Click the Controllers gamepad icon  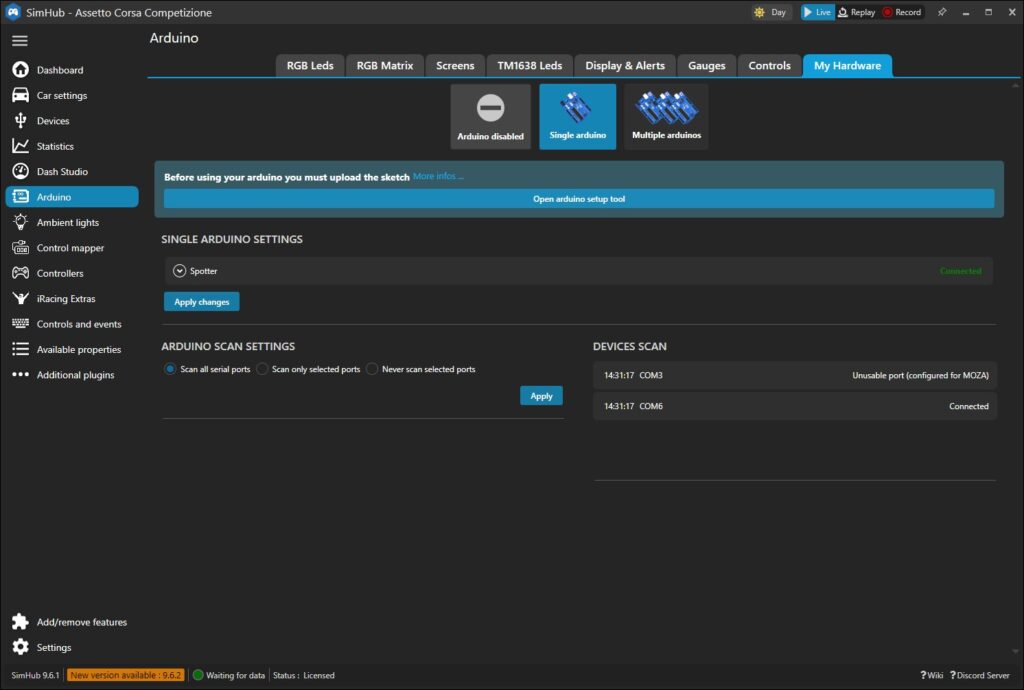coord(20,273)
